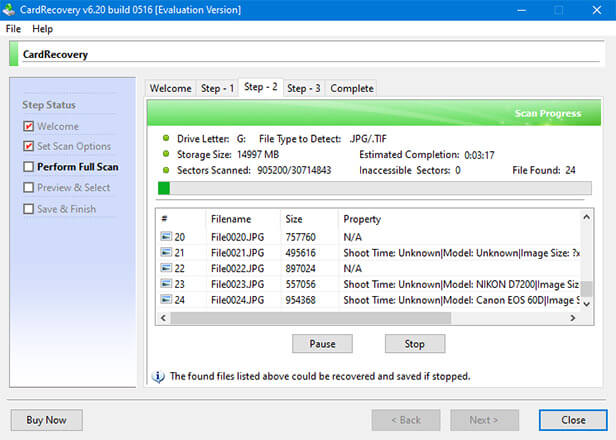Image resolution: width=616 pixels, height=440 pixels.
Task: Click the image icon for row 24
Action: pyautogui.click(x=166, y=299)
